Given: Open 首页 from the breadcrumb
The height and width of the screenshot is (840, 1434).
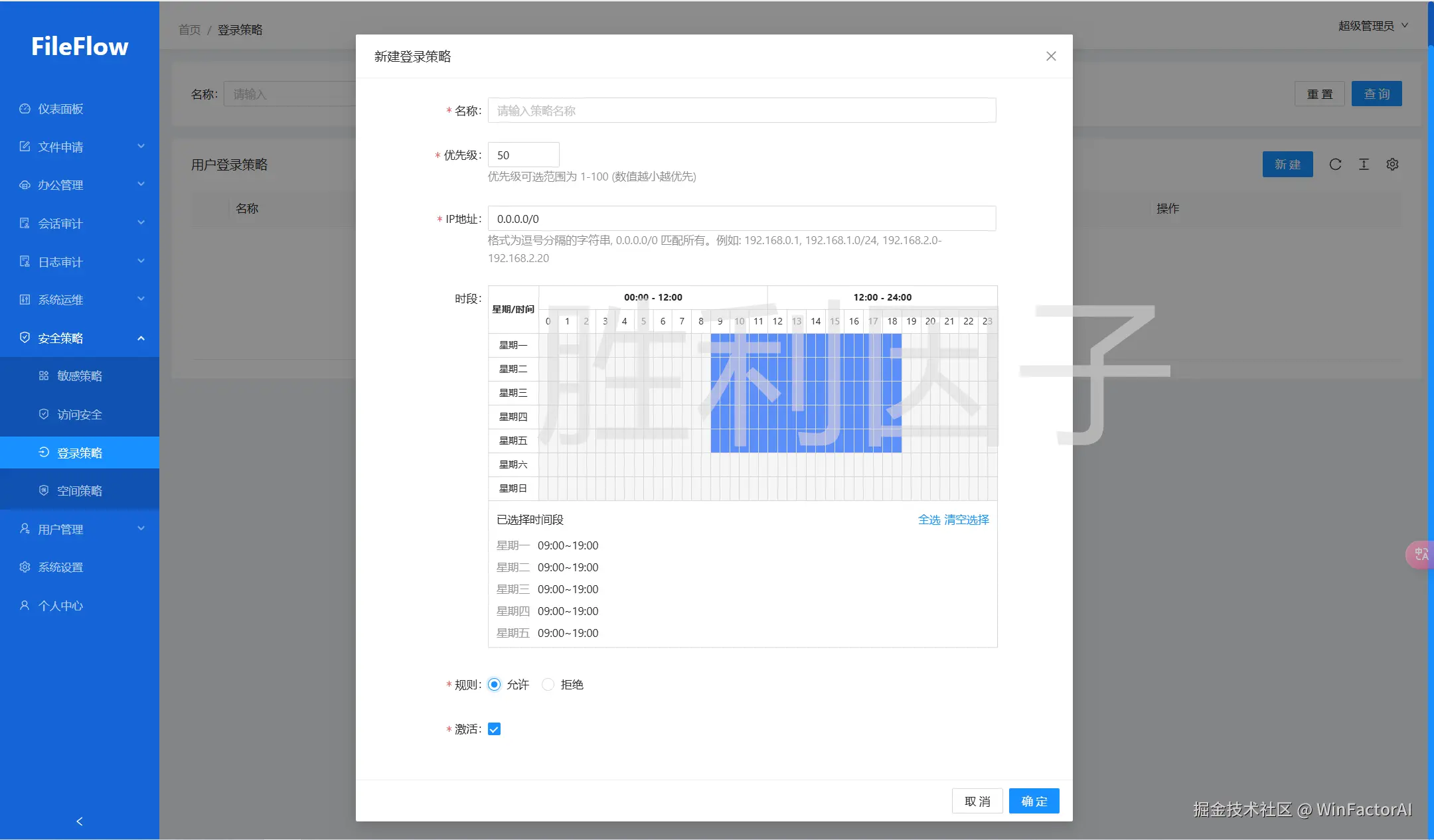Looking at the screenshot, I should 188,29.
